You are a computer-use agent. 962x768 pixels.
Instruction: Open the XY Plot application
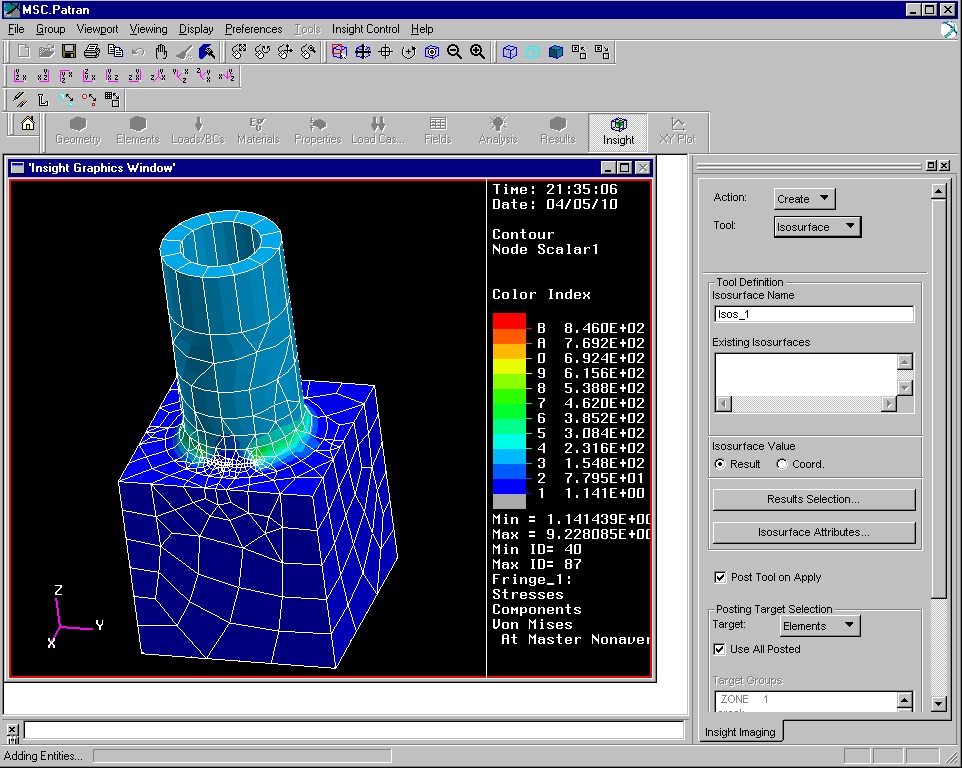click(x=678, y=131)
